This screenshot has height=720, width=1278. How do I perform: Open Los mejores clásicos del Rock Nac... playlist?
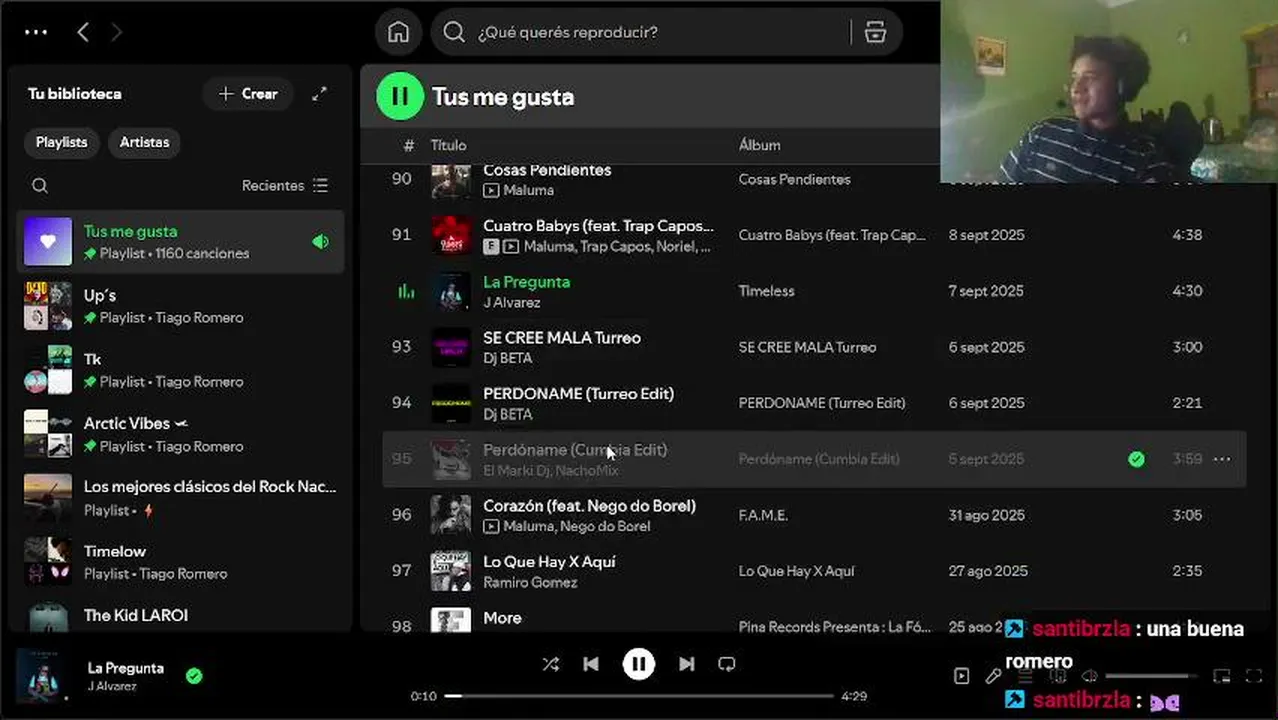coord(180,498)
